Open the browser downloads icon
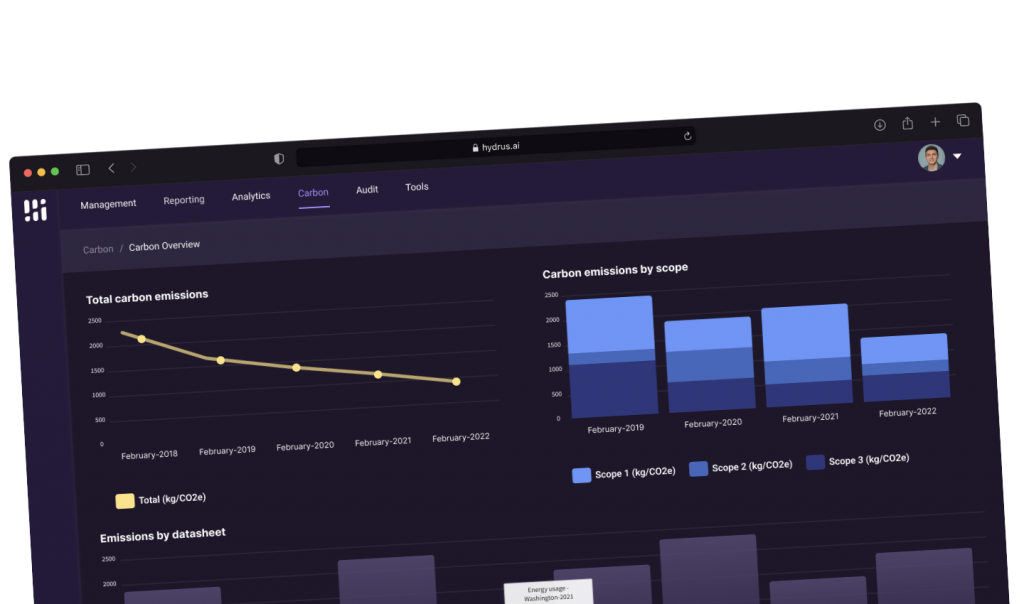Viewport: 1024px width, 604px height. coord(880,125)
